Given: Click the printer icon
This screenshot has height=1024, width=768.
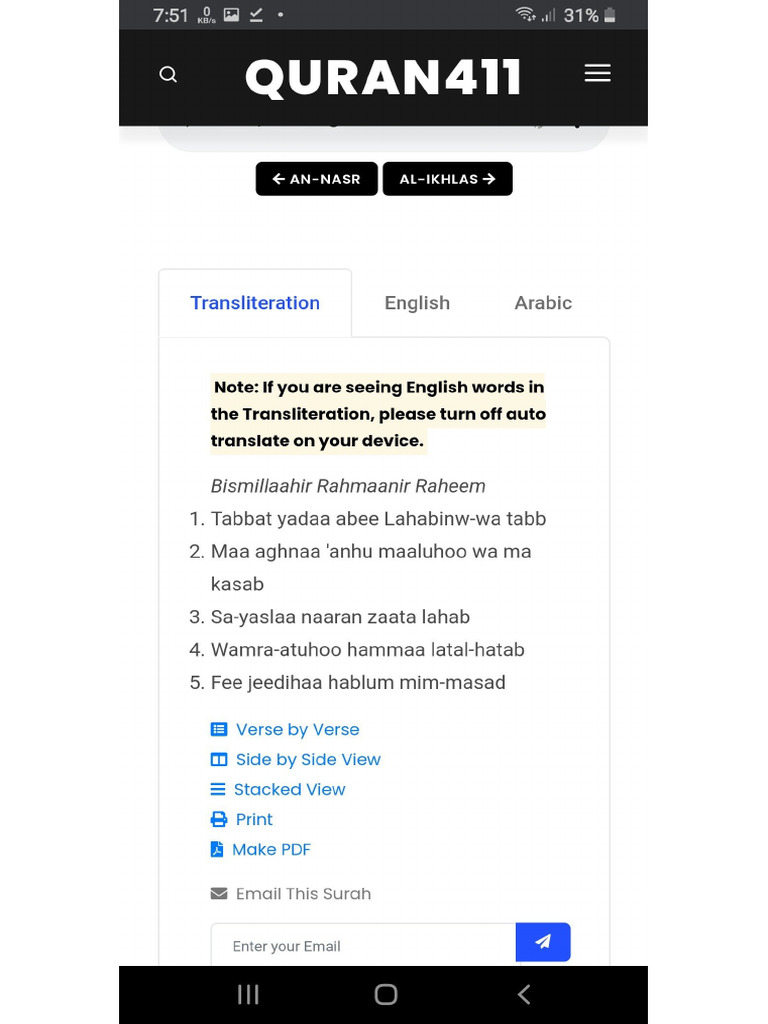Looking at the screenshot, I should coord(219,820).
